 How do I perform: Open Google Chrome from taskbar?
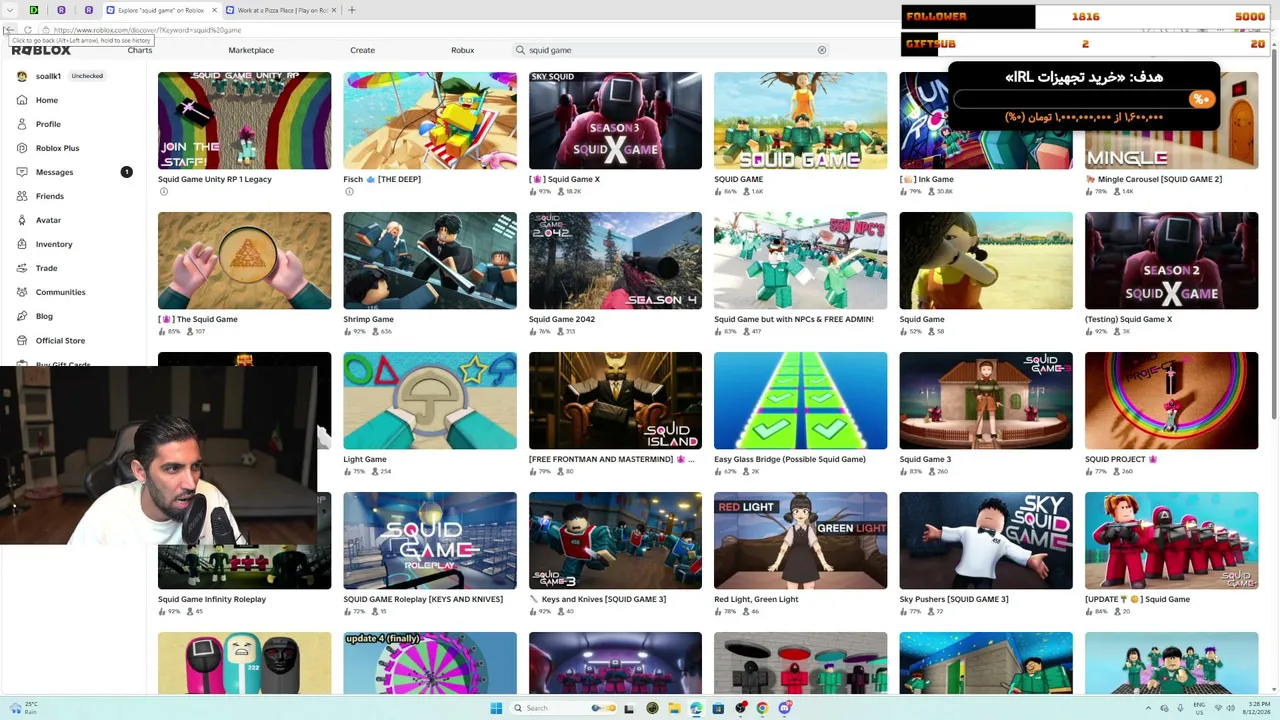762,708
